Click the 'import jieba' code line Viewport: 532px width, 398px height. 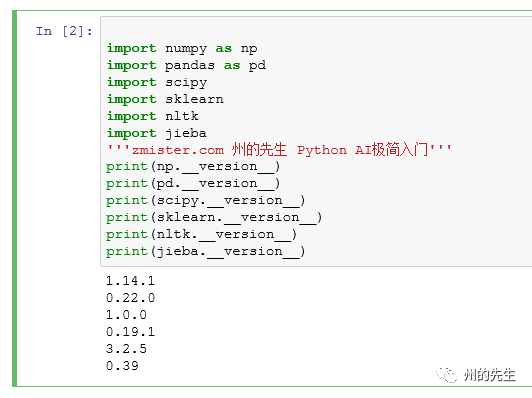click(x=157, y=133)
